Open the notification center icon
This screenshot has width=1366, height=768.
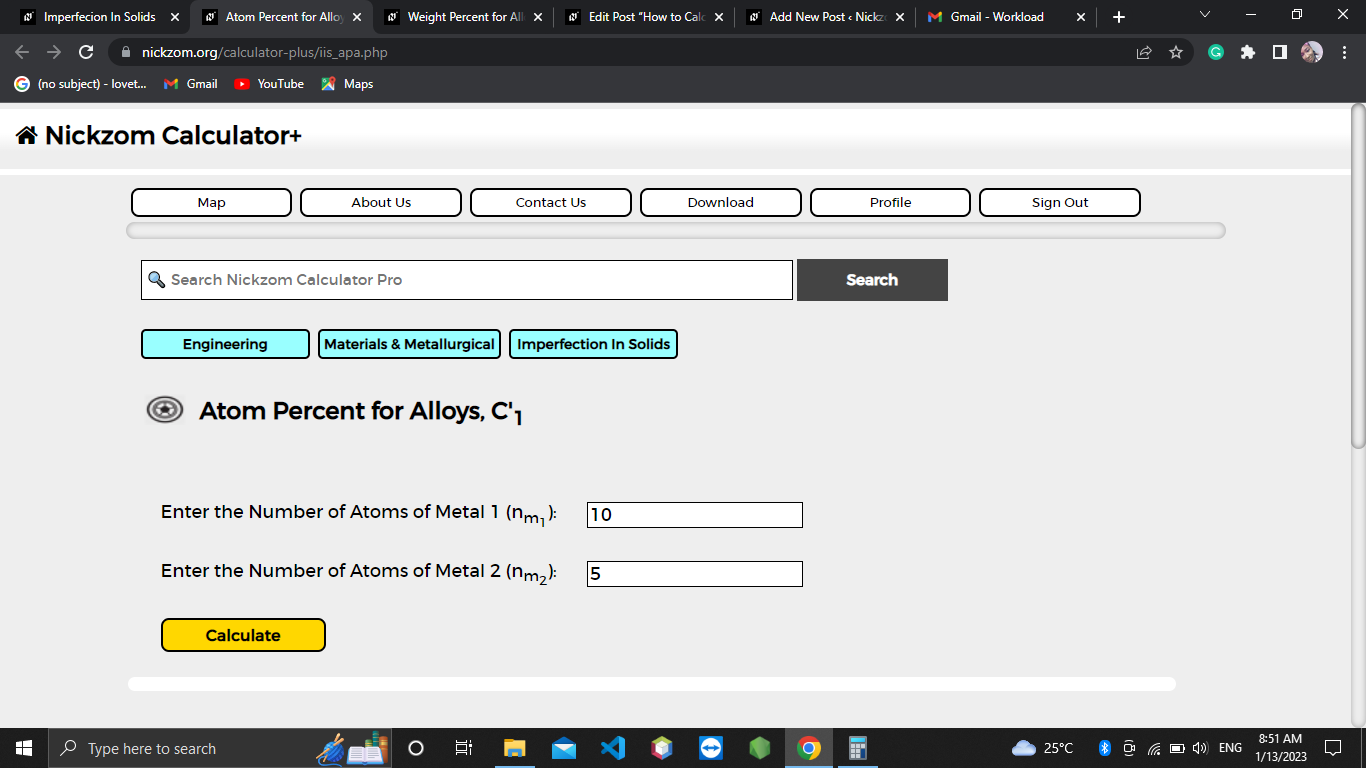(1333, 748)
